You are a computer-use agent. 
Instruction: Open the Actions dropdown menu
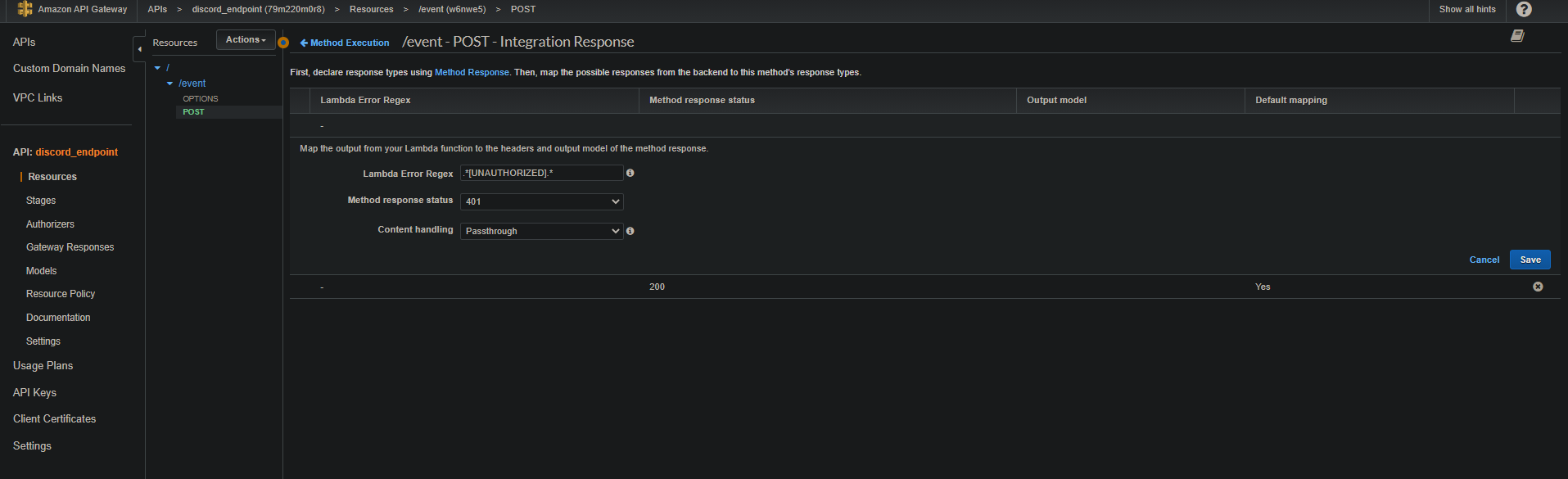[x=246, y=39]
